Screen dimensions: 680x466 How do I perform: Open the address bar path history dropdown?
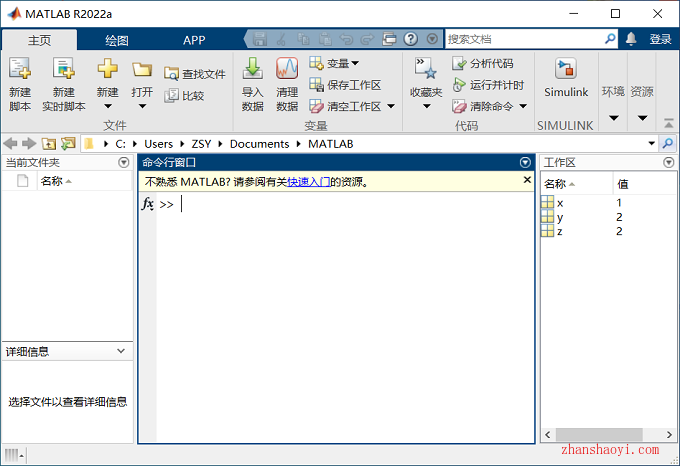click(651, 143)
